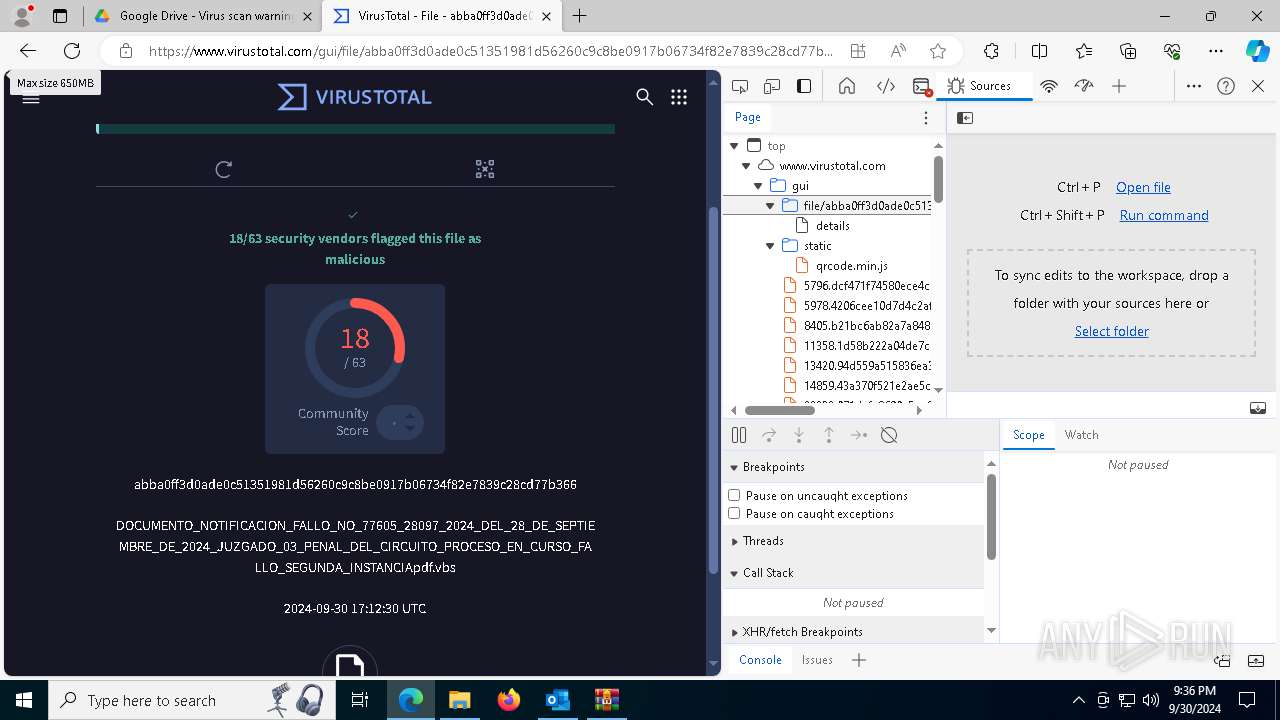This screenshot has width=1280, height=720.
Task: Open Firefox from the taskbar
Action: 509,700
